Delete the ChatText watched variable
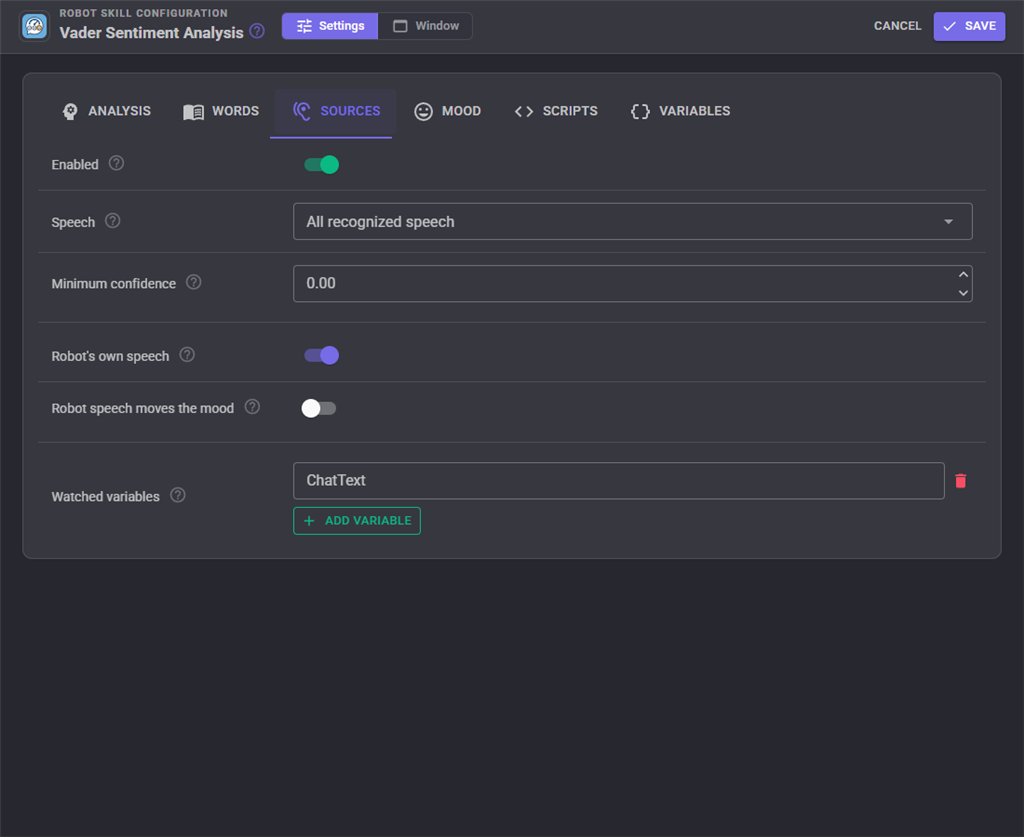Screen dimensions: 1024x837 coord(961,481)
